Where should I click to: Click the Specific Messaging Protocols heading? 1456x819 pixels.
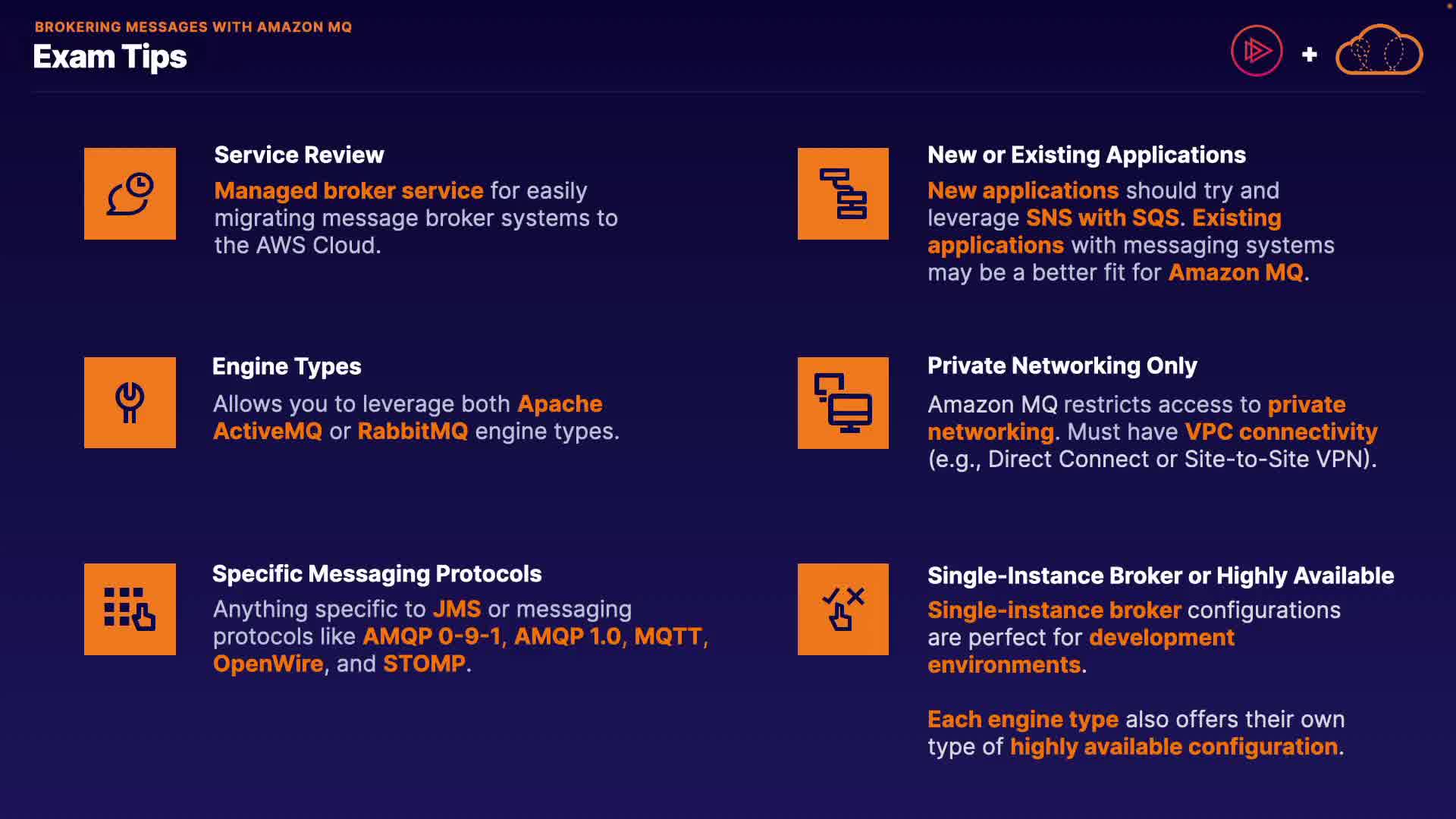[377, 574]
